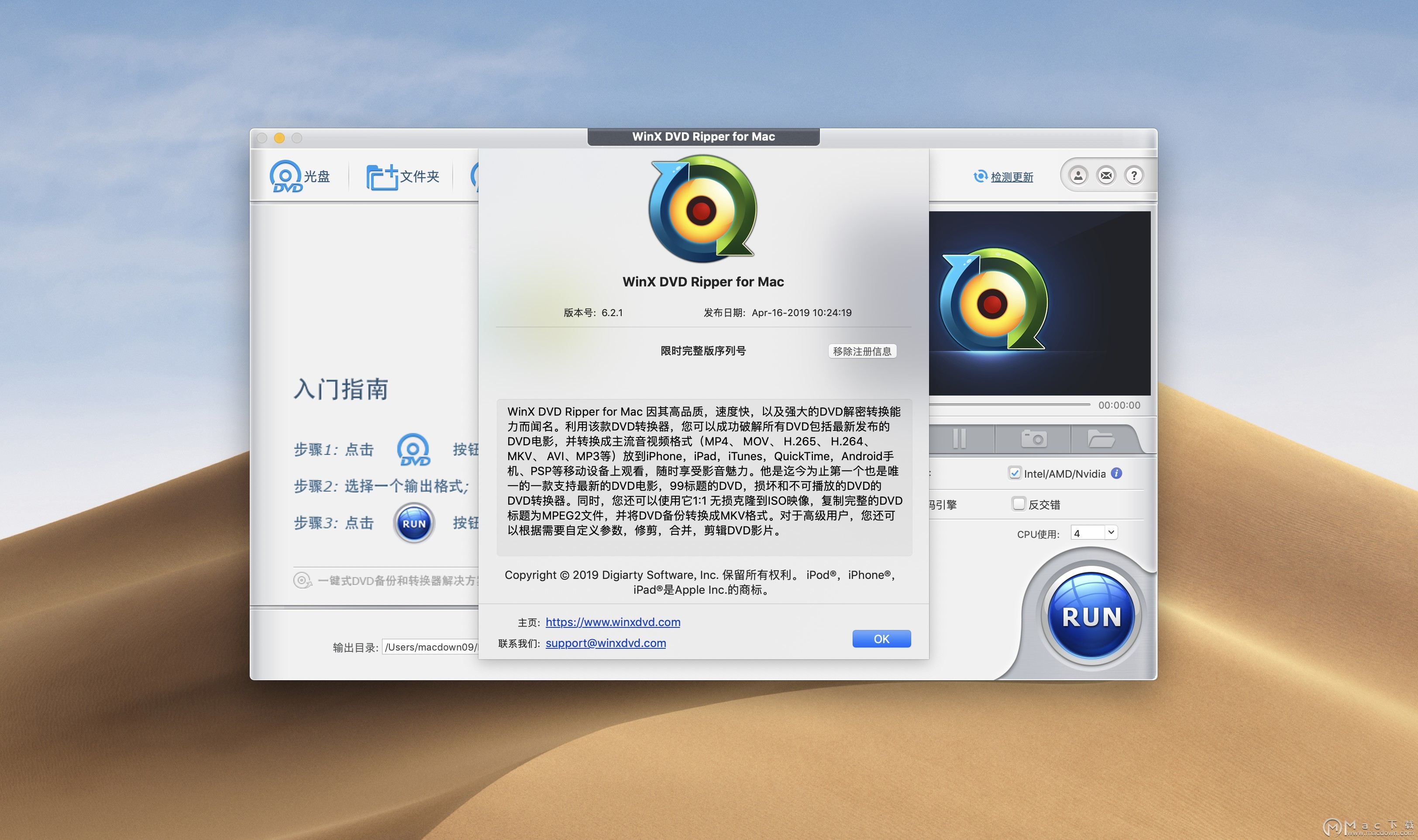The width and height of the screenshot is (1418, 840).
Task: Click the mail envelope contact icon
Action: tap(1106, 176)
